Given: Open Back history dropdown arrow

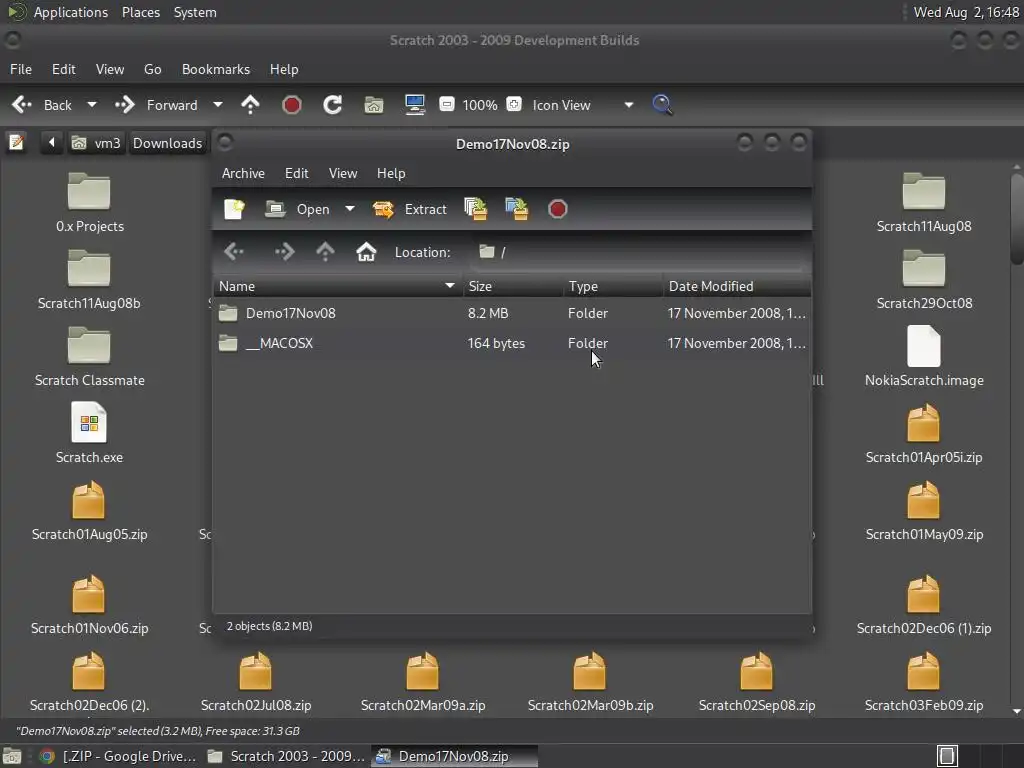Looking at the screenshot, I should click(x=92, y=105).
